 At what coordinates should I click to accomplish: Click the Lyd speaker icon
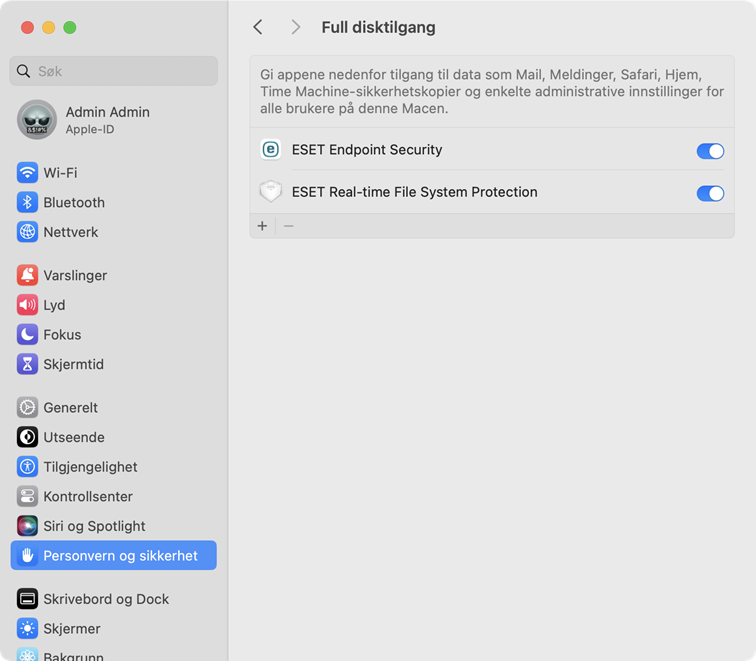click(x=27, y=305)
